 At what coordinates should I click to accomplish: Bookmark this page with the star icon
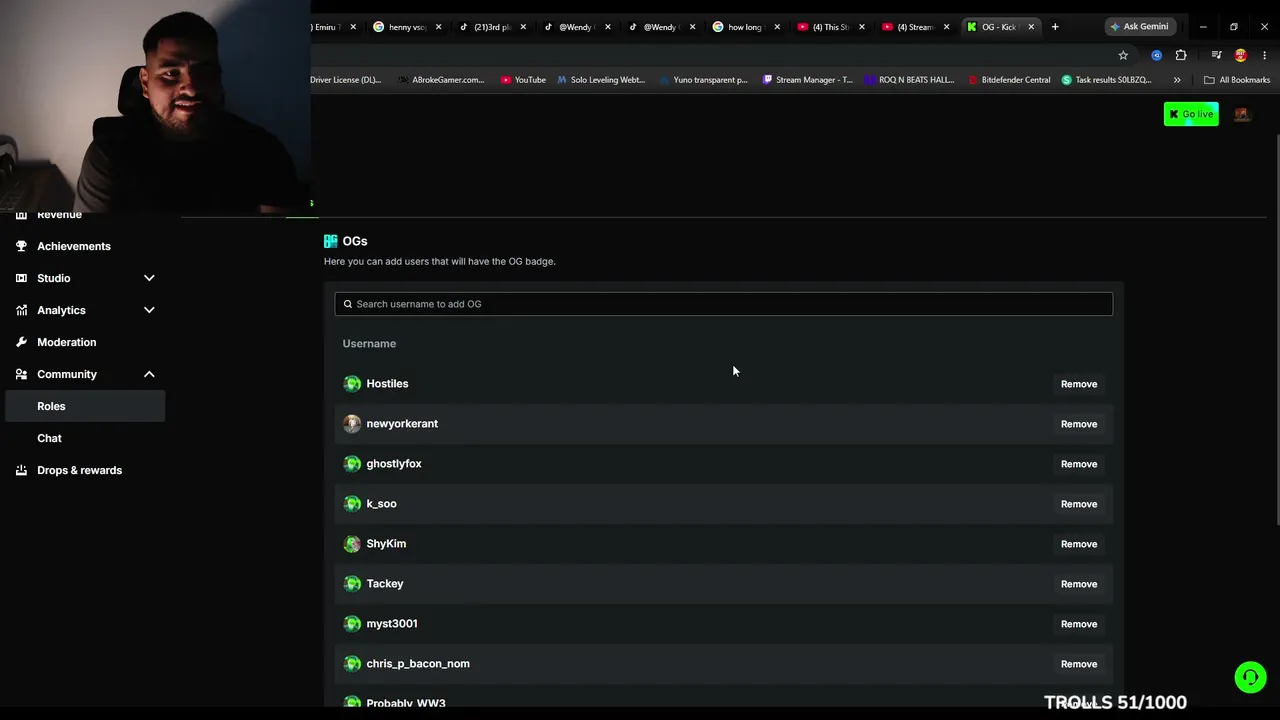pos(1123,55)
